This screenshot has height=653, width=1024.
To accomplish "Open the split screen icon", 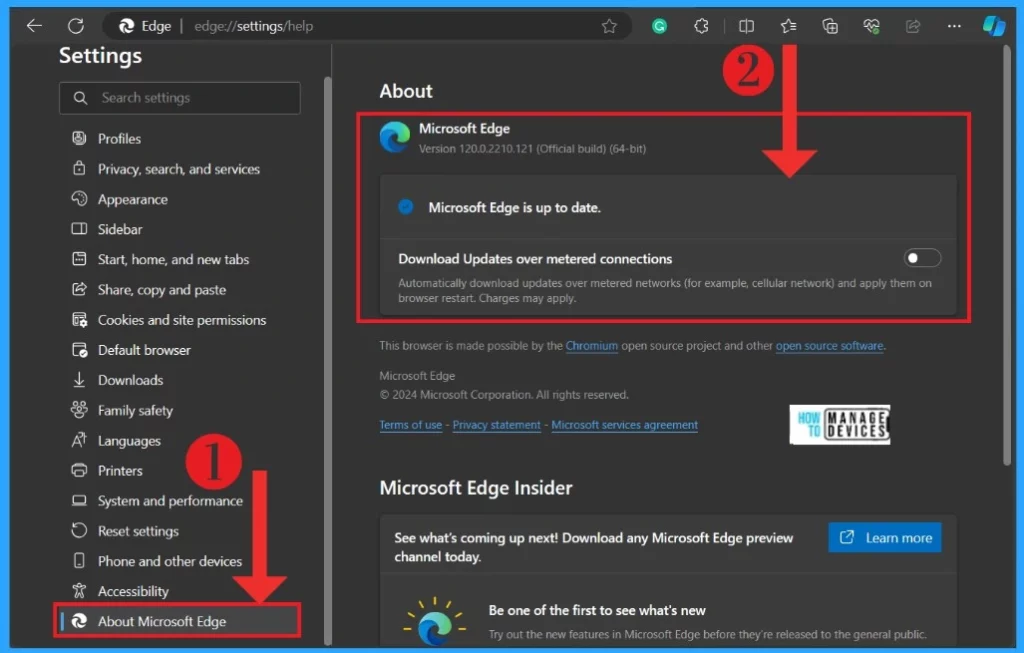I will tap(746, 26).
